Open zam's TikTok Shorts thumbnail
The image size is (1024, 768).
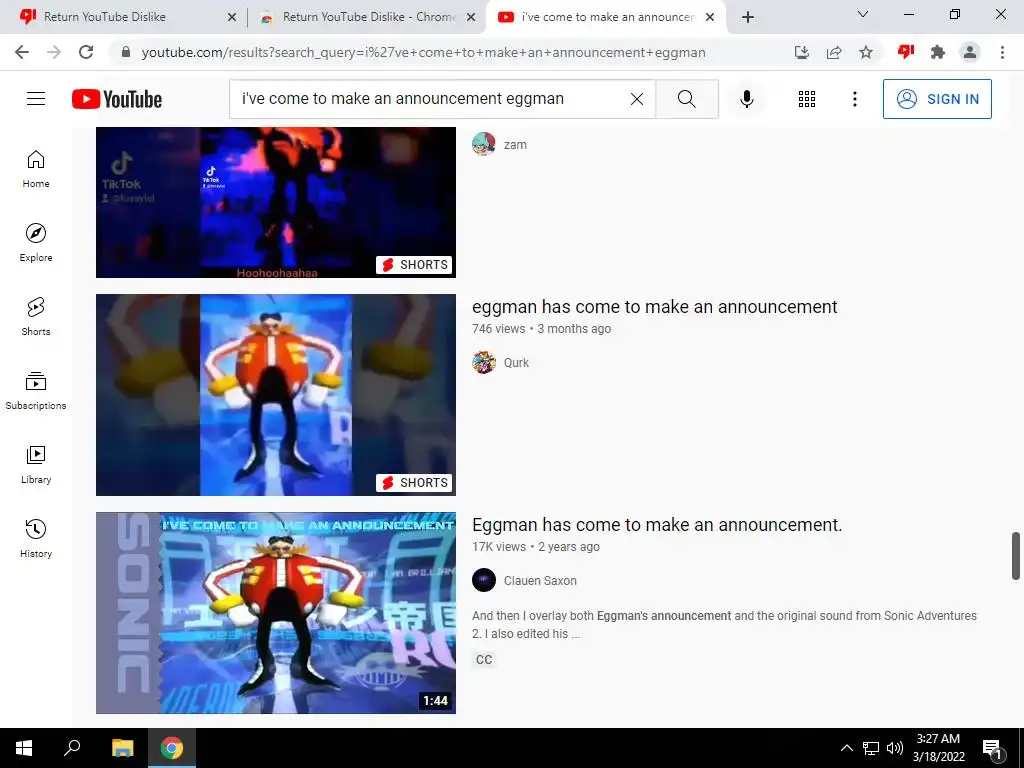coord(276,202)
